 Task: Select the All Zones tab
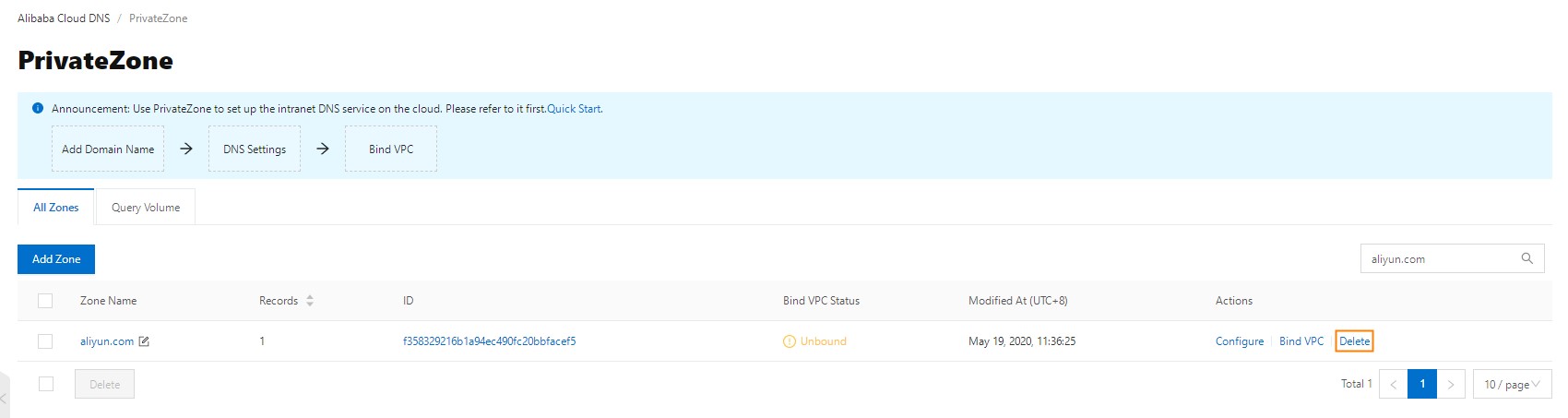click(56, 208)
